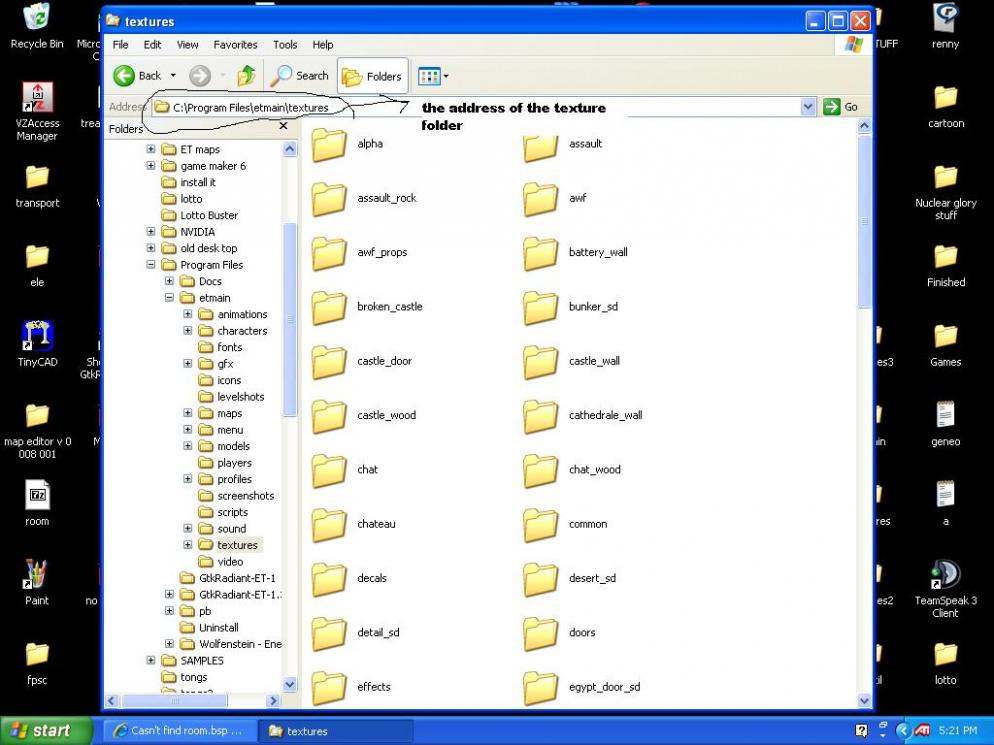The height and width of the screenshot is (745, 994).
Task: Open the TinyCAD desktop shortcut
Action: 37,337
